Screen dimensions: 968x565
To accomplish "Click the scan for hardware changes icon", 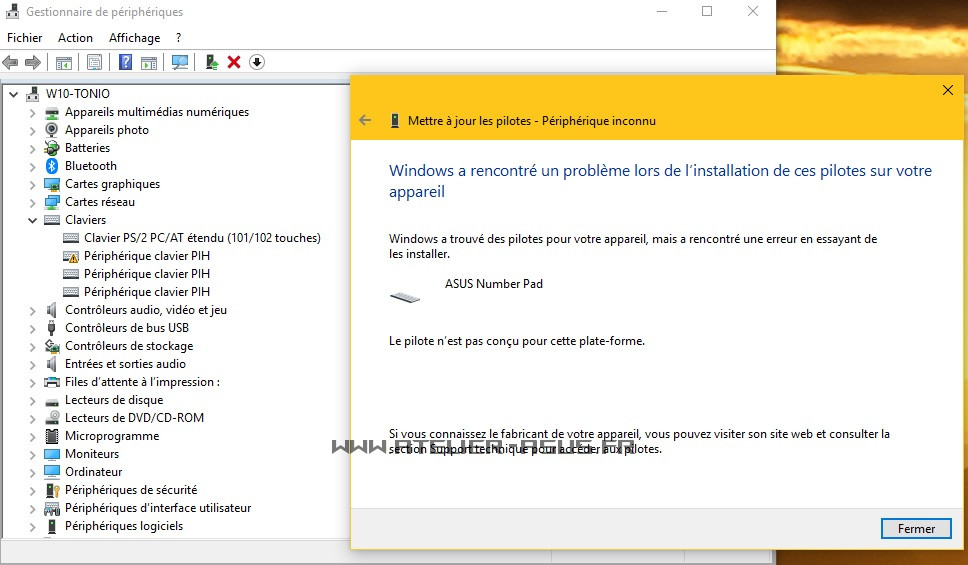I will click(x=180, y=62).
